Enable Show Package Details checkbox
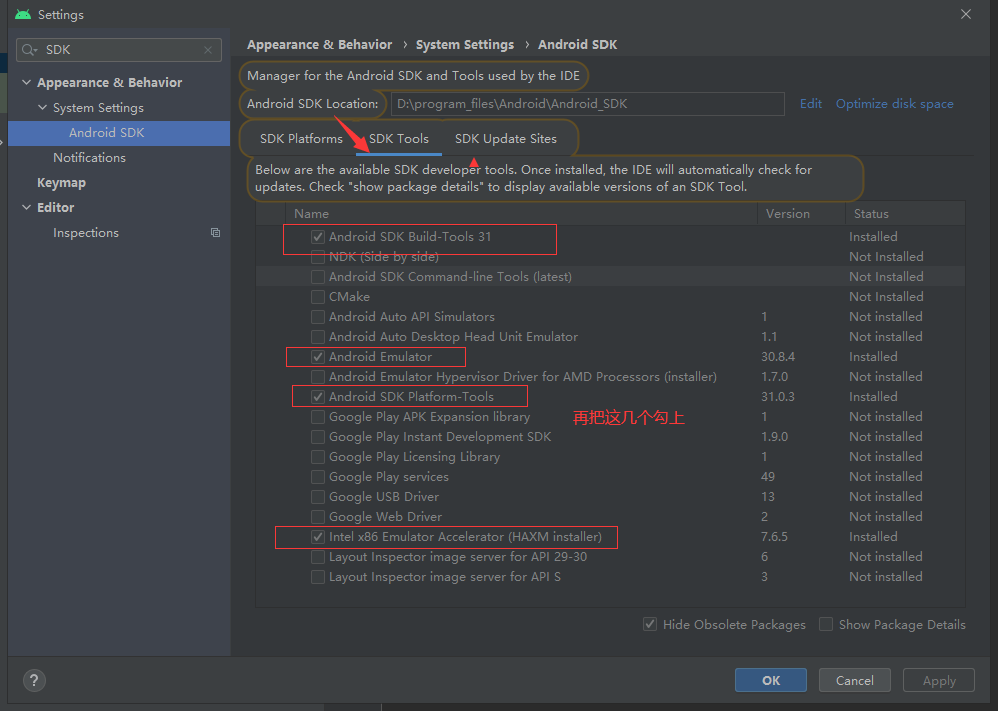This screenshot has width=998, height=711. pyautogui.click(x=826, y=624)
